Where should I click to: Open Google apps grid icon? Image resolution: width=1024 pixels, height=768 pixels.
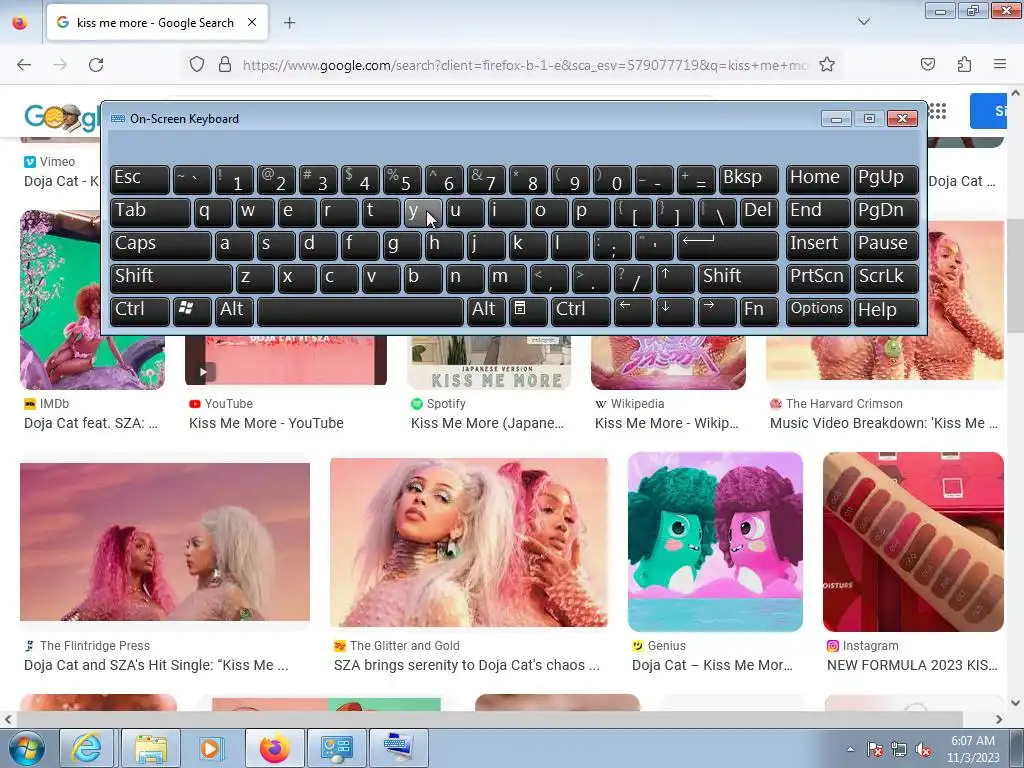(x=937, y=111)
